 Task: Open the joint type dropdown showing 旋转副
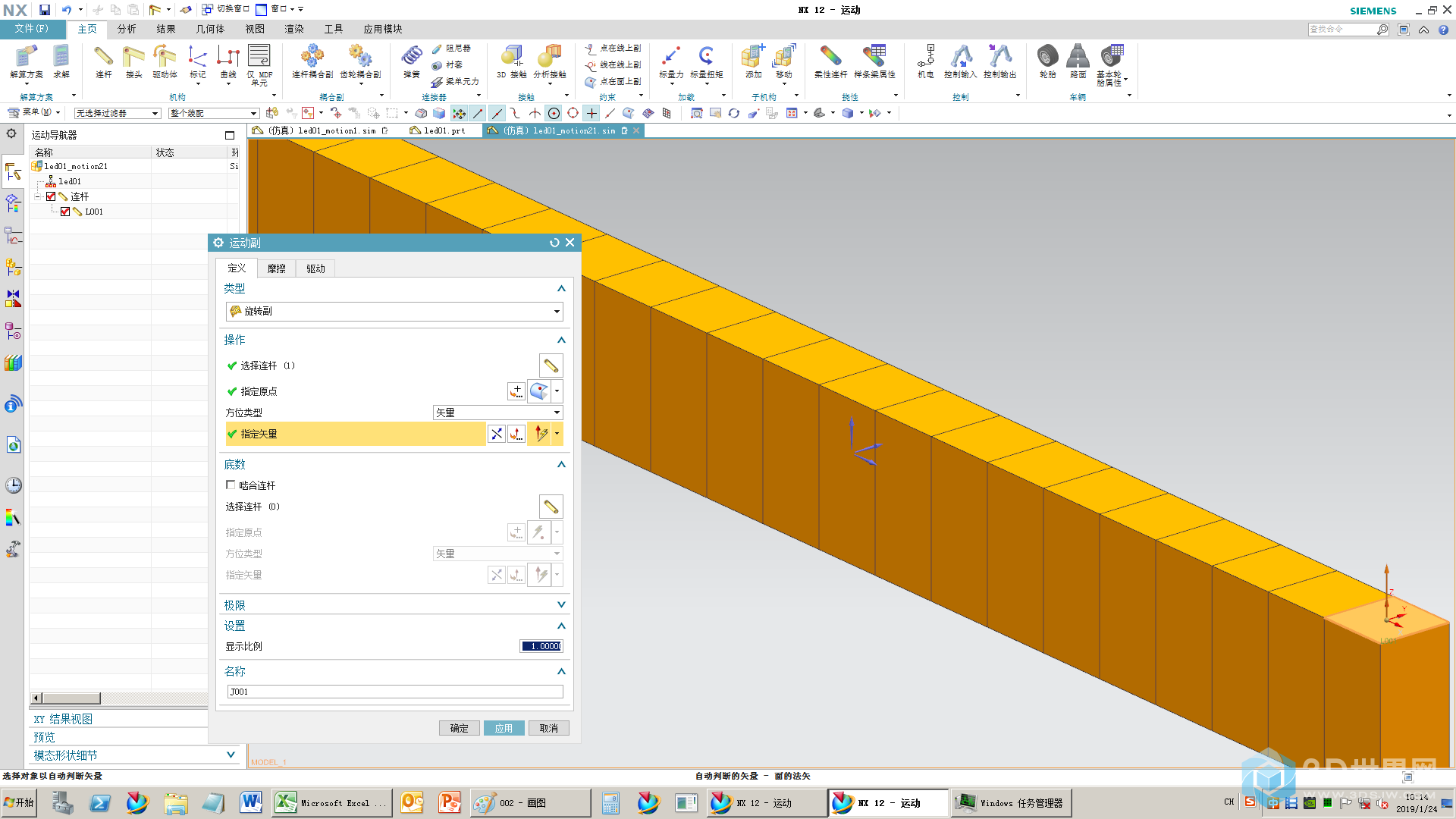point(394,311)
